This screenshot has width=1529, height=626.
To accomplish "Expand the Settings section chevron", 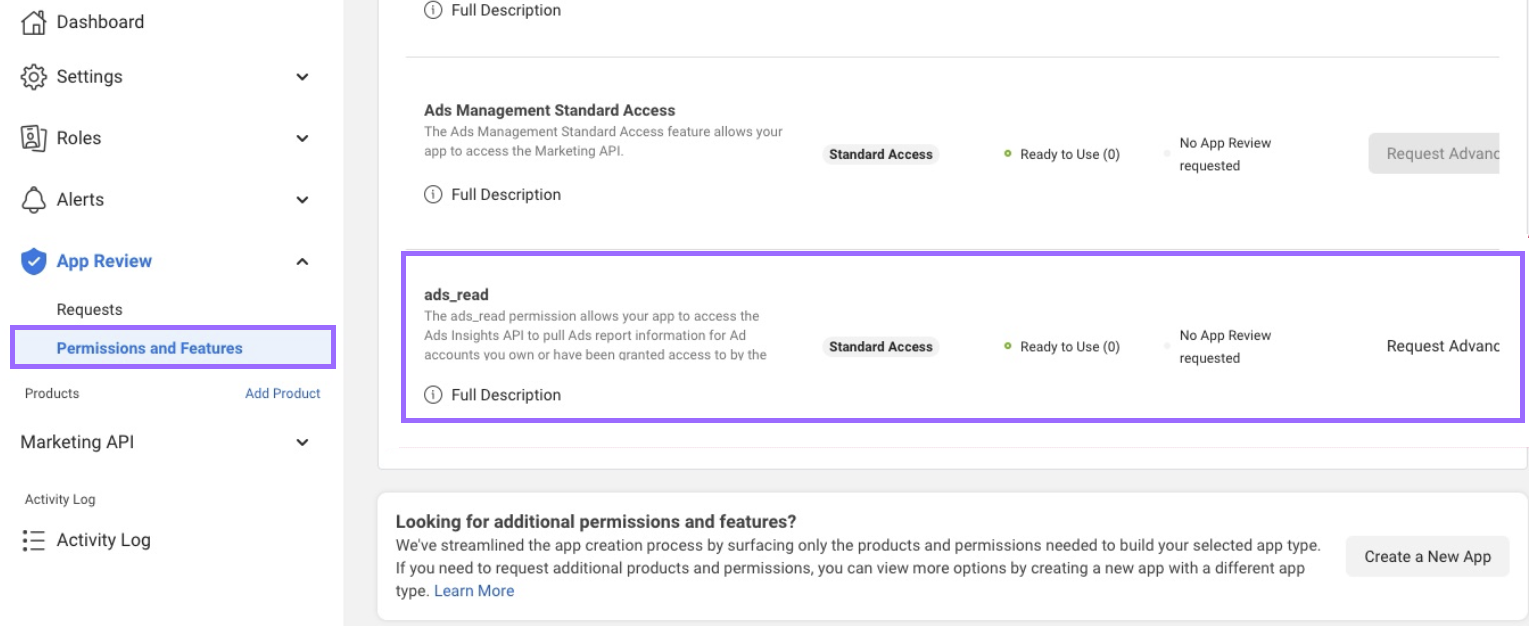I will [302, 77].
